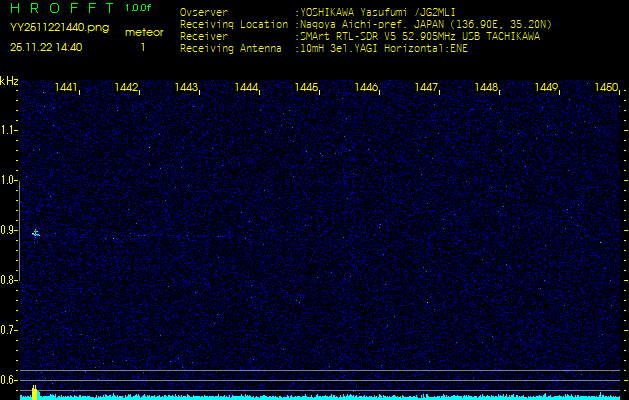Click the meteor count number 1
The image size is (629, 400).
(143, 47)
